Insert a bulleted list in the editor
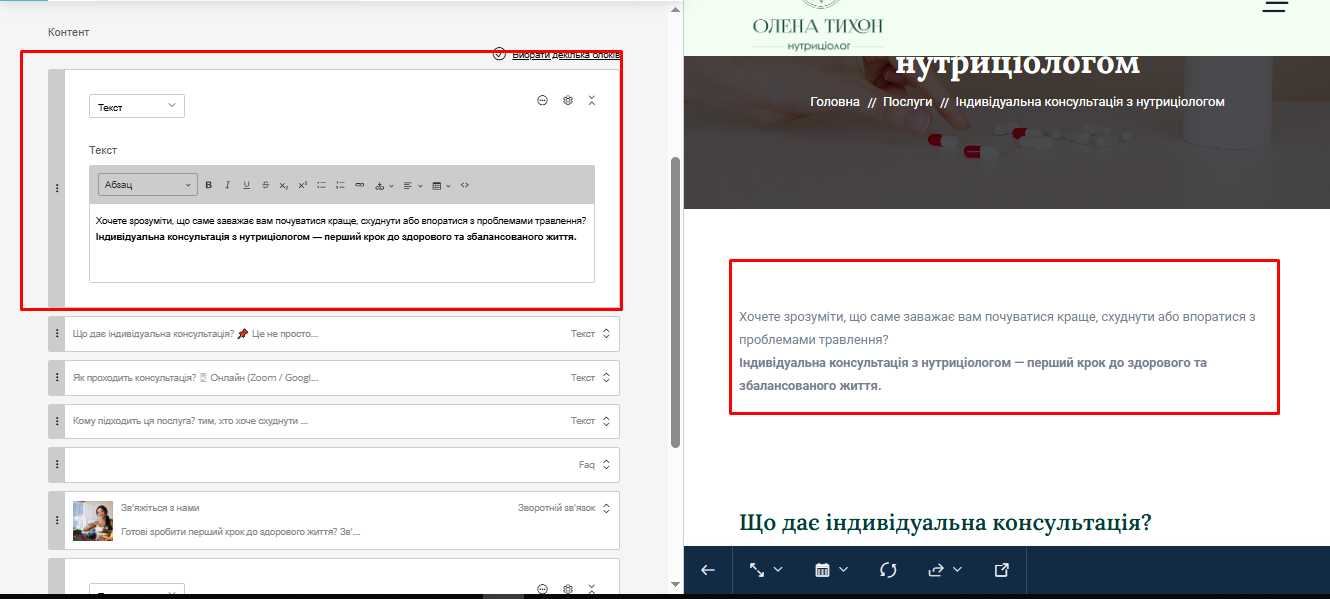Screen dimensions: 1330x599 click(x=321, y=185)
